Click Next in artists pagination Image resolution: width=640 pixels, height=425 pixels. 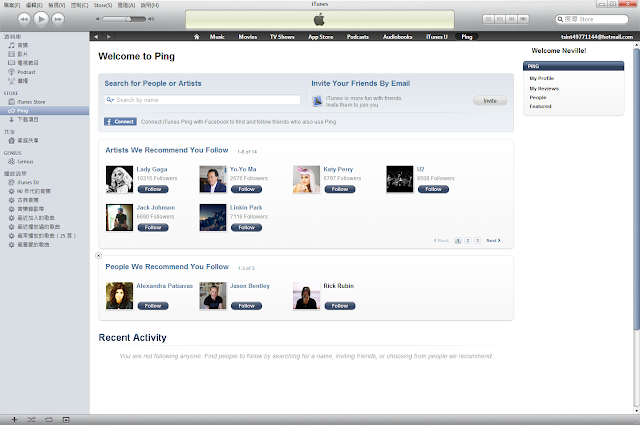(x=493, y=240)
